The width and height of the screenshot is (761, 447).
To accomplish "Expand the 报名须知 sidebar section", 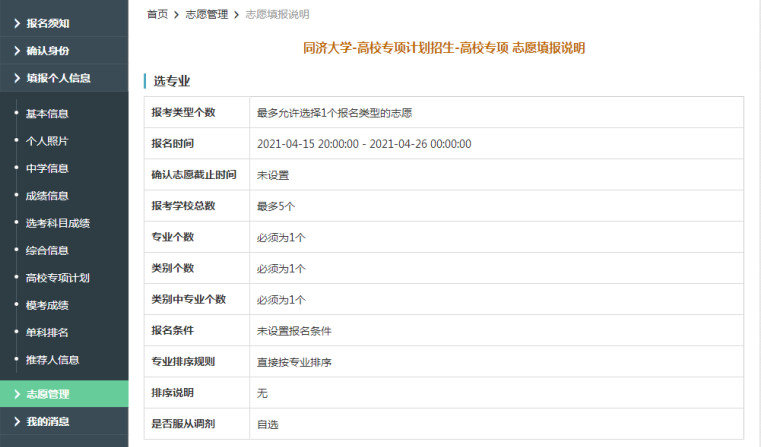I will (x=64, y=23).
